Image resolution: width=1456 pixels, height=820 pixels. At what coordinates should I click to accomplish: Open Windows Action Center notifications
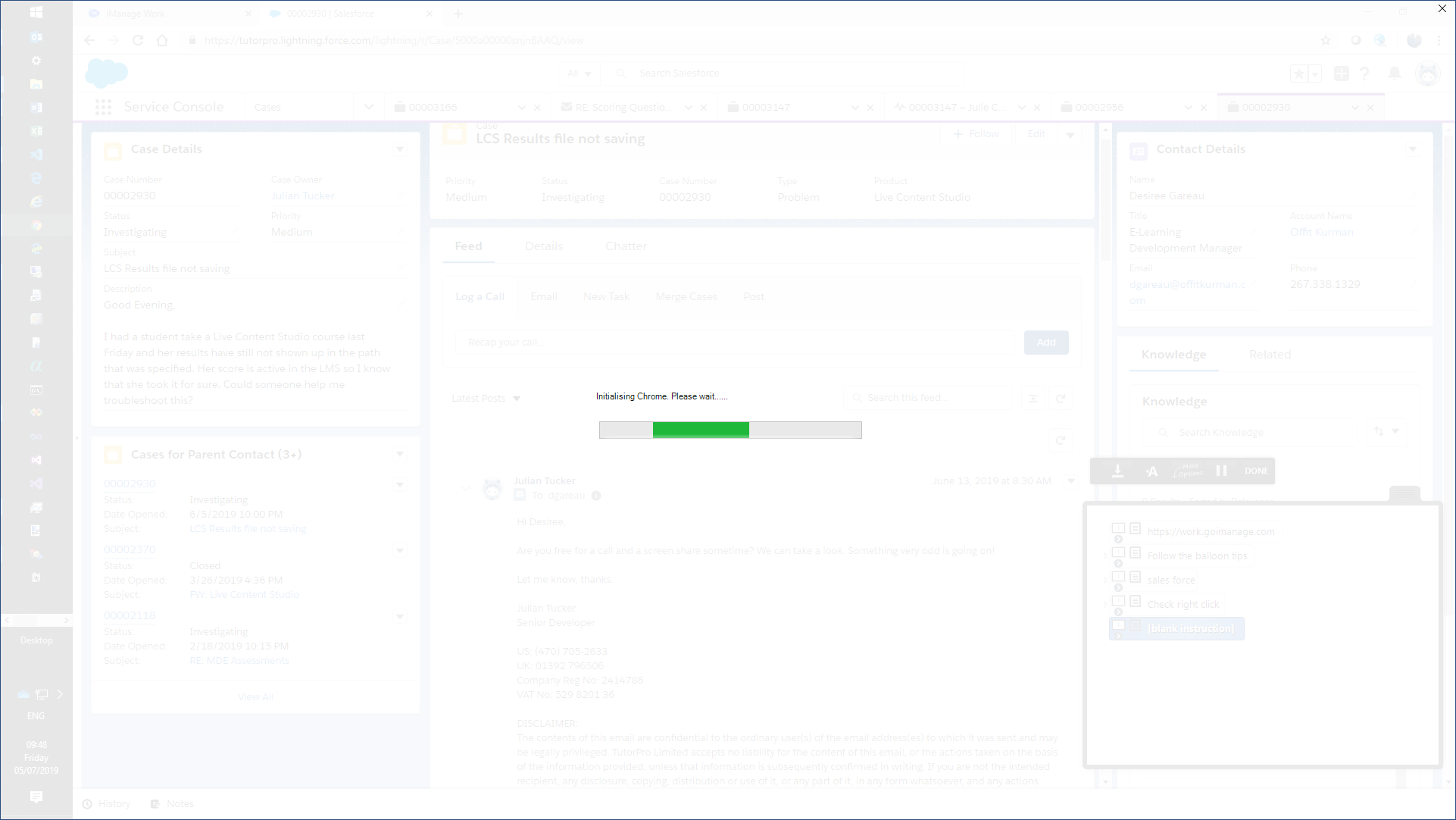pyautogui.click(x=36, y=797)
